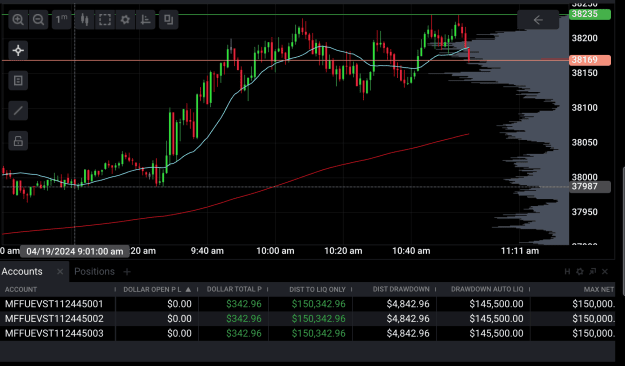Sort by DOLLAR TOTAL P column
This screenshot has height=366, width=625.
point(234,289)
